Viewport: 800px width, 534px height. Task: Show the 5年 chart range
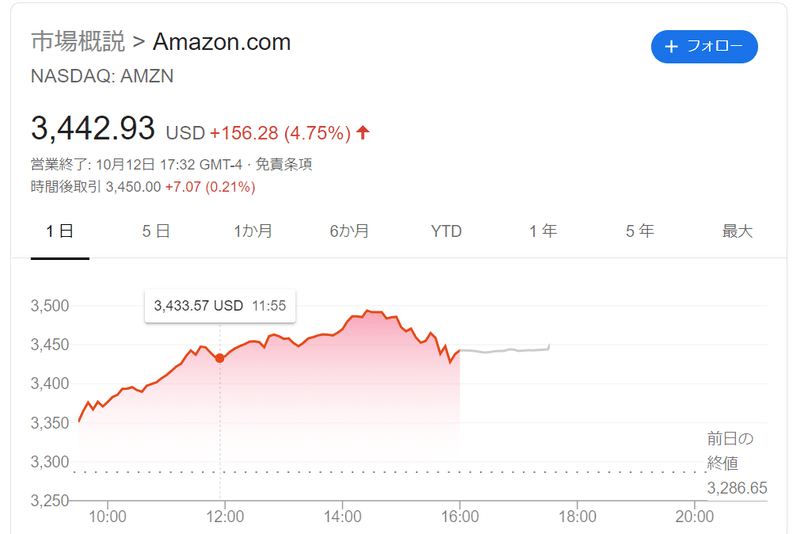pyautogui.click(x=640, y=231)
